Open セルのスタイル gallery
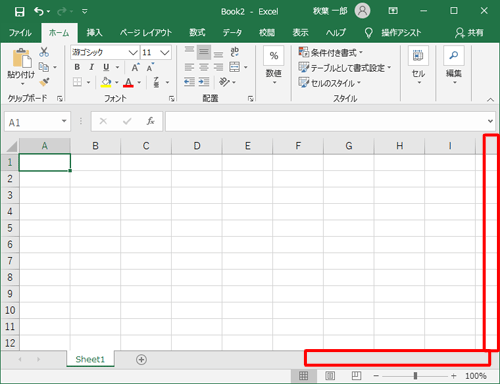 [x=329, y=83]
